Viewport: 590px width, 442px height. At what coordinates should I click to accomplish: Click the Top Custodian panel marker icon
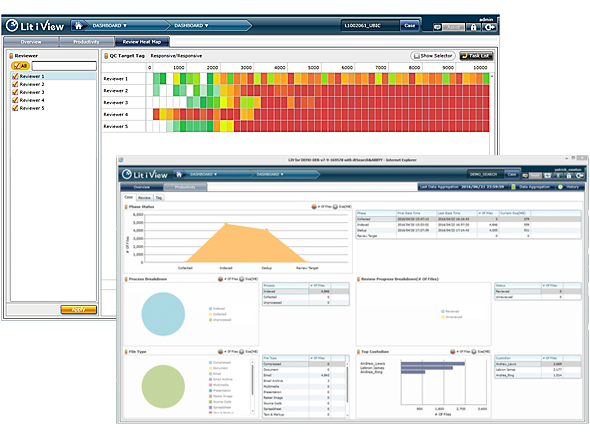[358, 352]
